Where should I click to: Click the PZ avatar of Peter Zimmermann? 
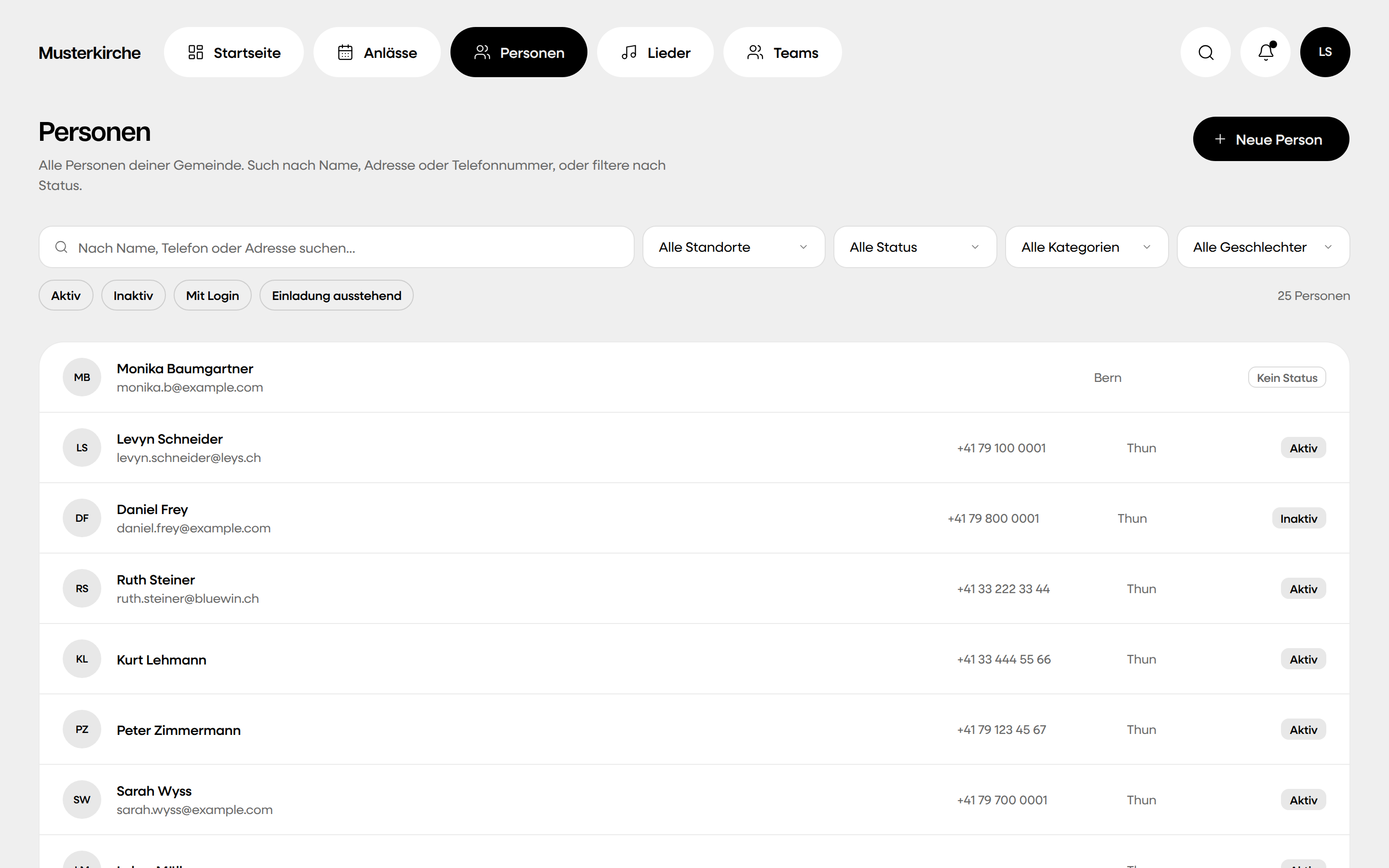pyautogui.click(x=82, y=729)
